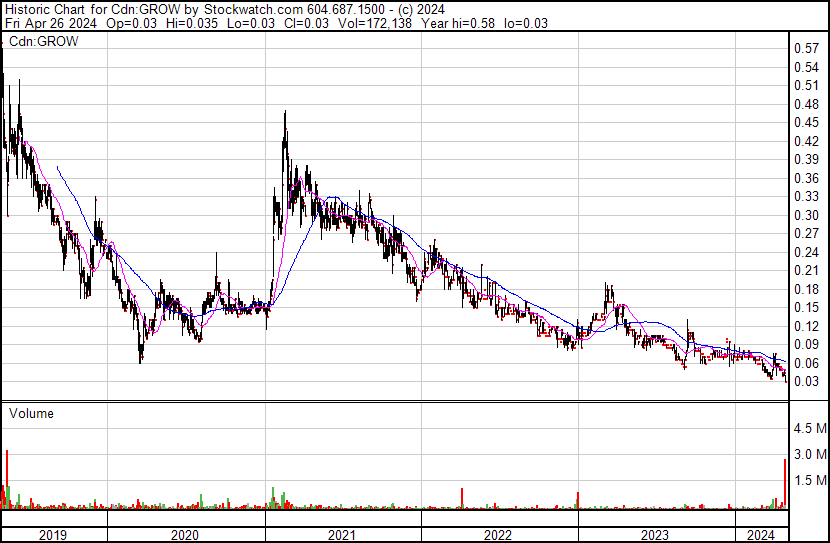Click the 3.0 M volume axis label
The image size is (830, 543).
click(x=810, y=454)
